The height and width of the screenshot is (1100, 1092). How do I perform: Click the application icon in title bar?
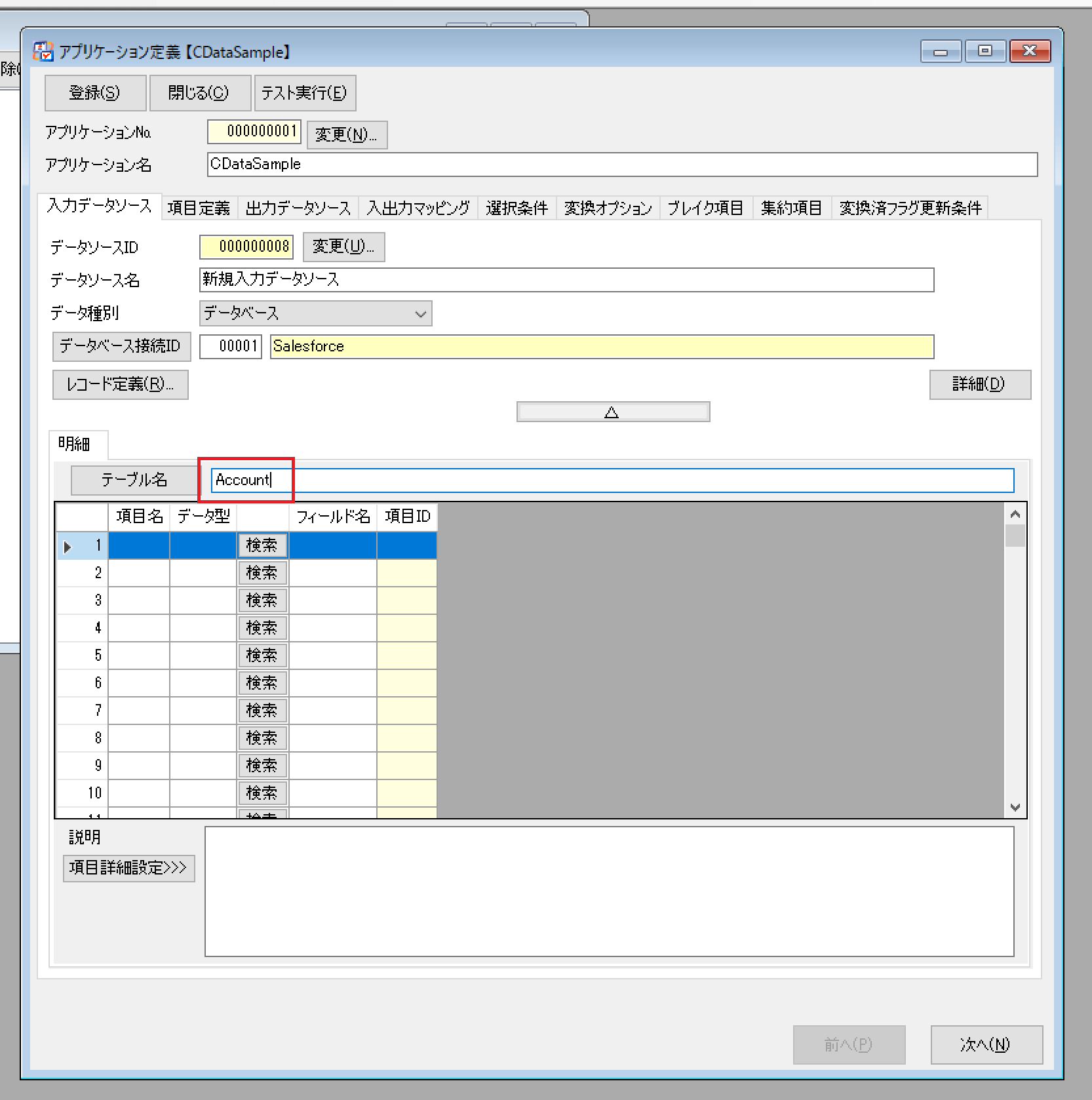[43, 52]
